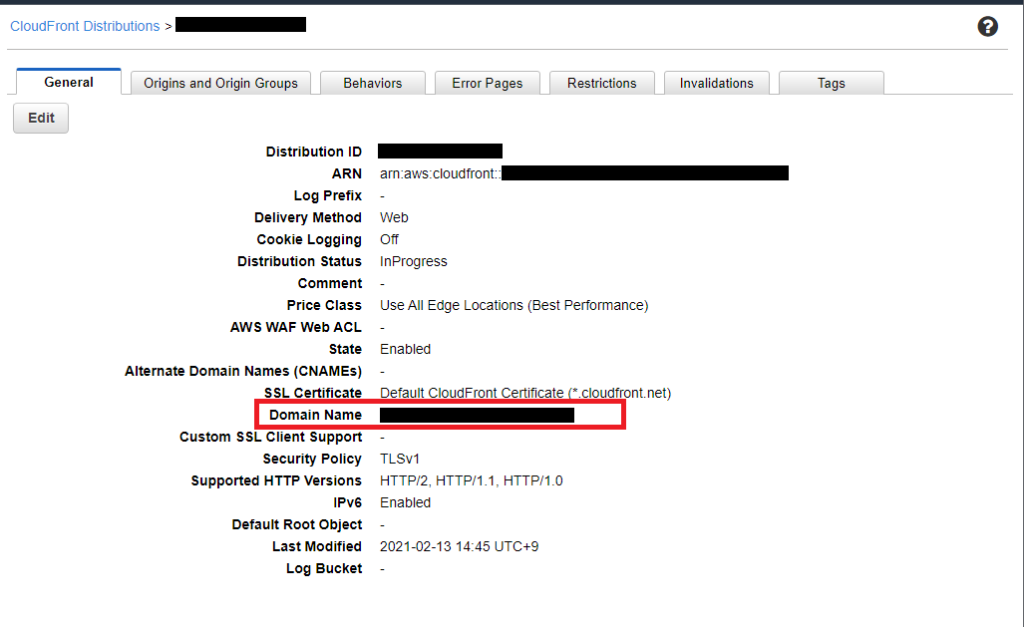Go back to CloudFront Distributions
The height and width of the screenshot is (627, 1024).
click(85, 26)
